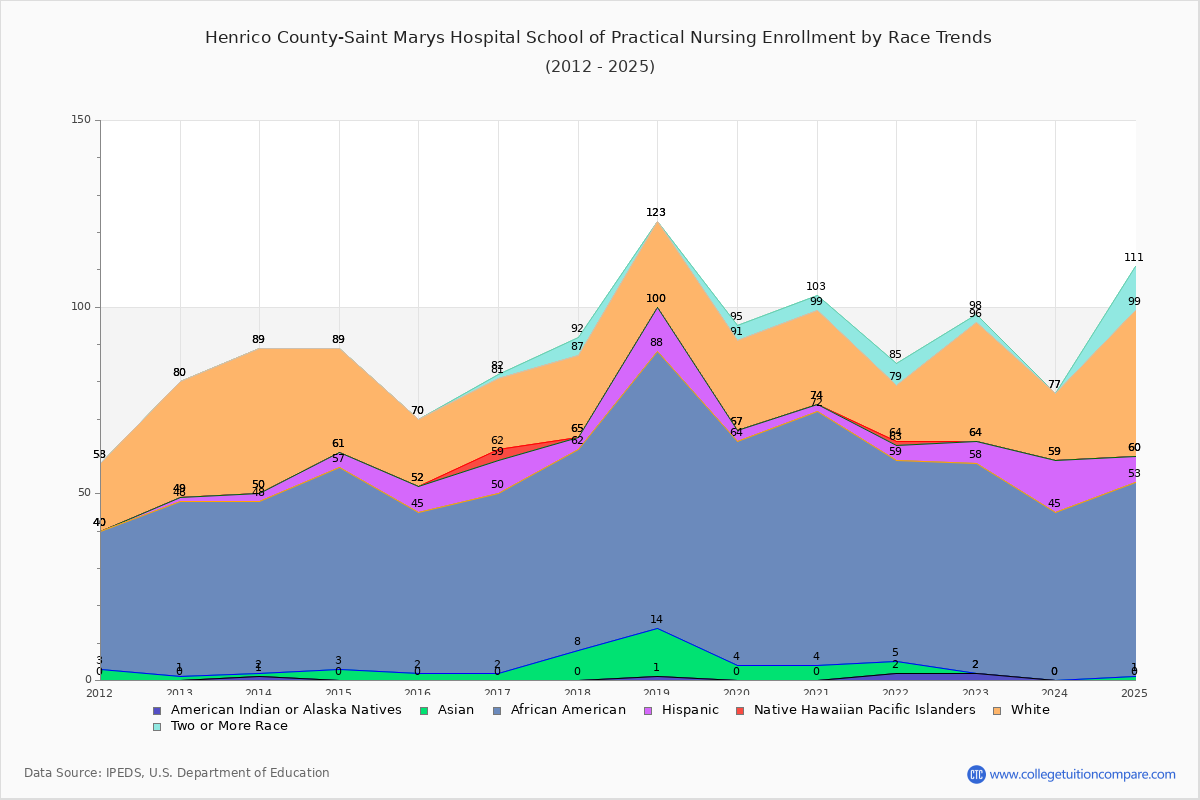This screenshot has width=1200, height=800.
Task: Click the 2022 x-axis label
Action: pos(896,693)
